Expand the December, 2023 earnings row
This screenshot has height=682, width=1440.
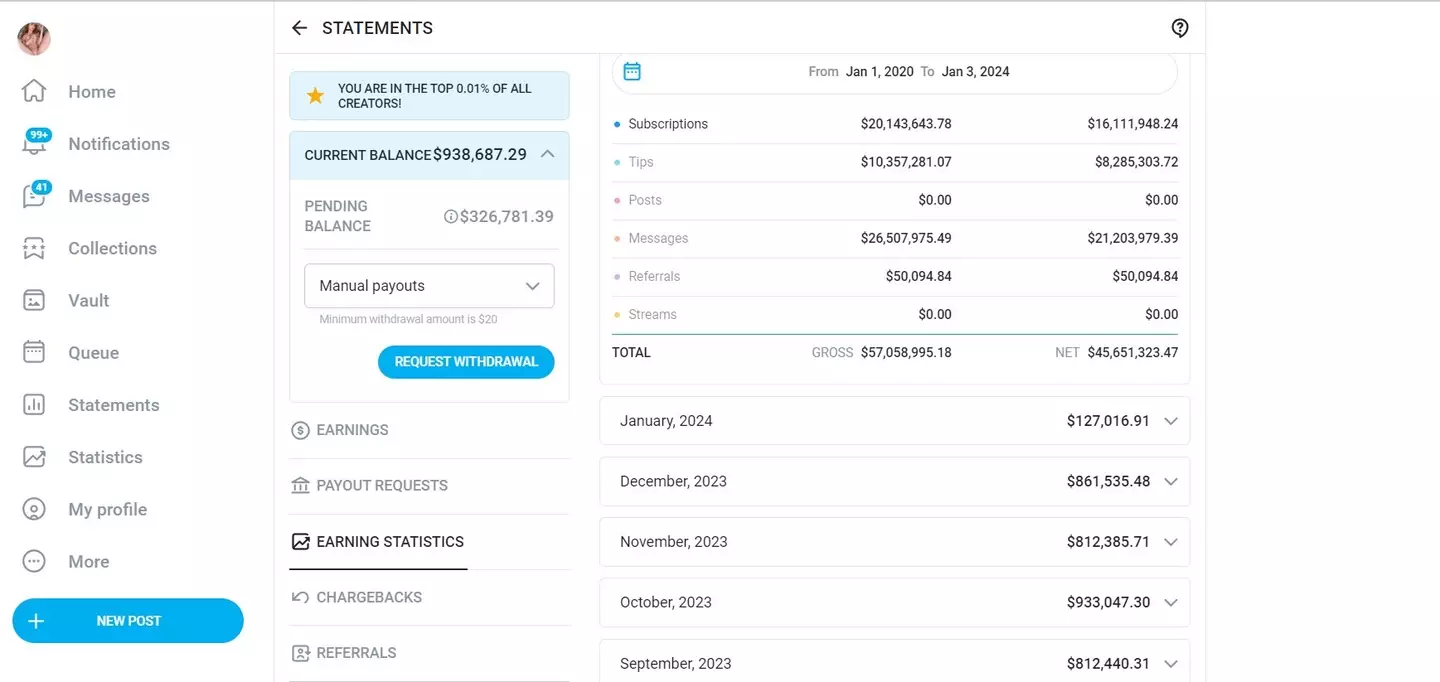tap(1171, 481)
